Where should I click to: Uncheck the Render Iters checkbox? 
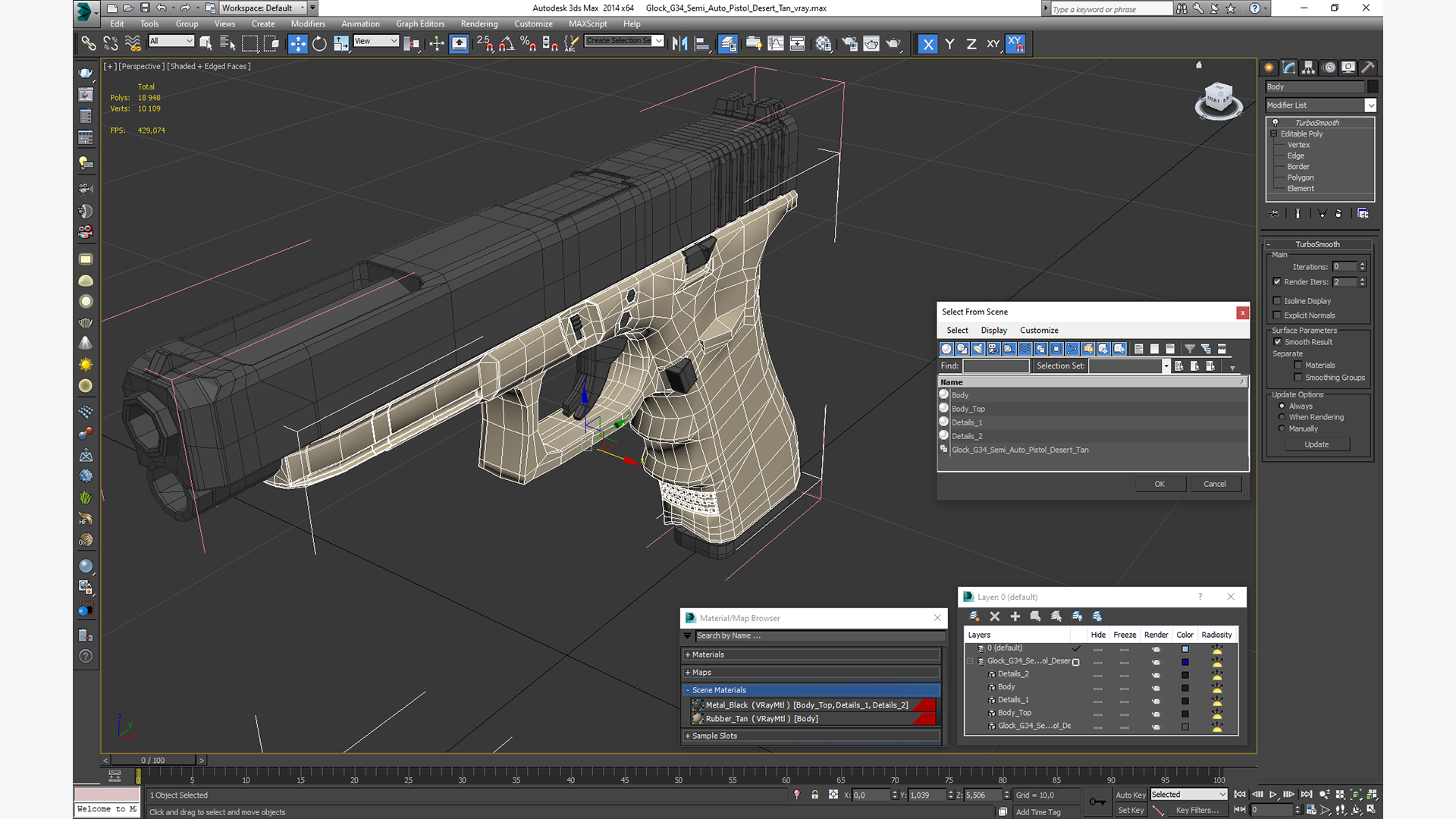tap(1277, 282)
